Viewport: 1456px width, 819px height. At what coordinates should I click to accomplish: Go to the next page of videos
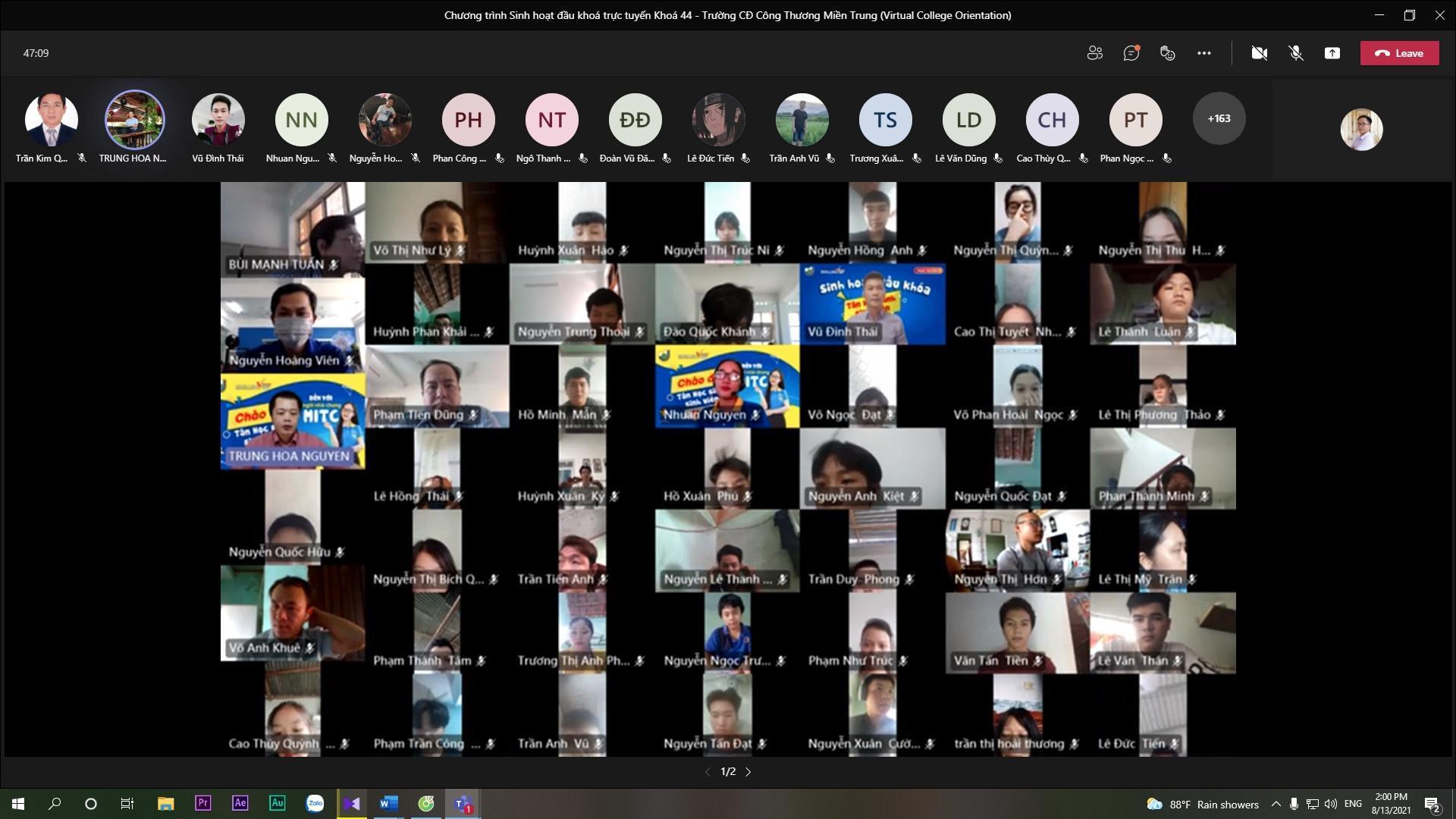[748, 772]
